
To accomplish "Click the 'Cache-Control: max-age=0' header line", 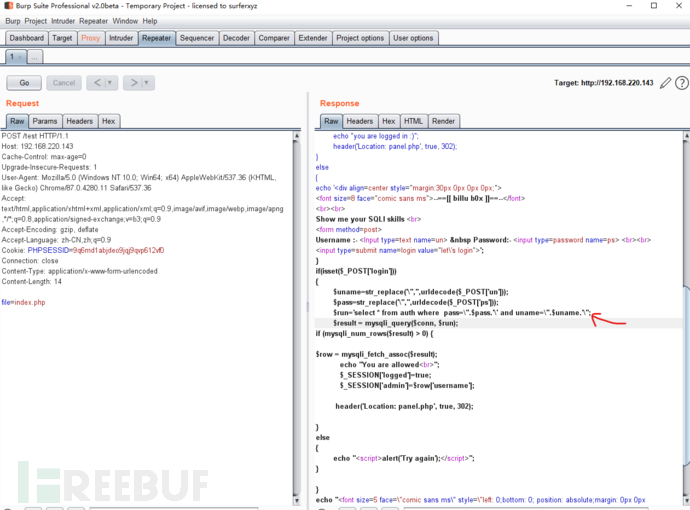I will coord(44,157).
